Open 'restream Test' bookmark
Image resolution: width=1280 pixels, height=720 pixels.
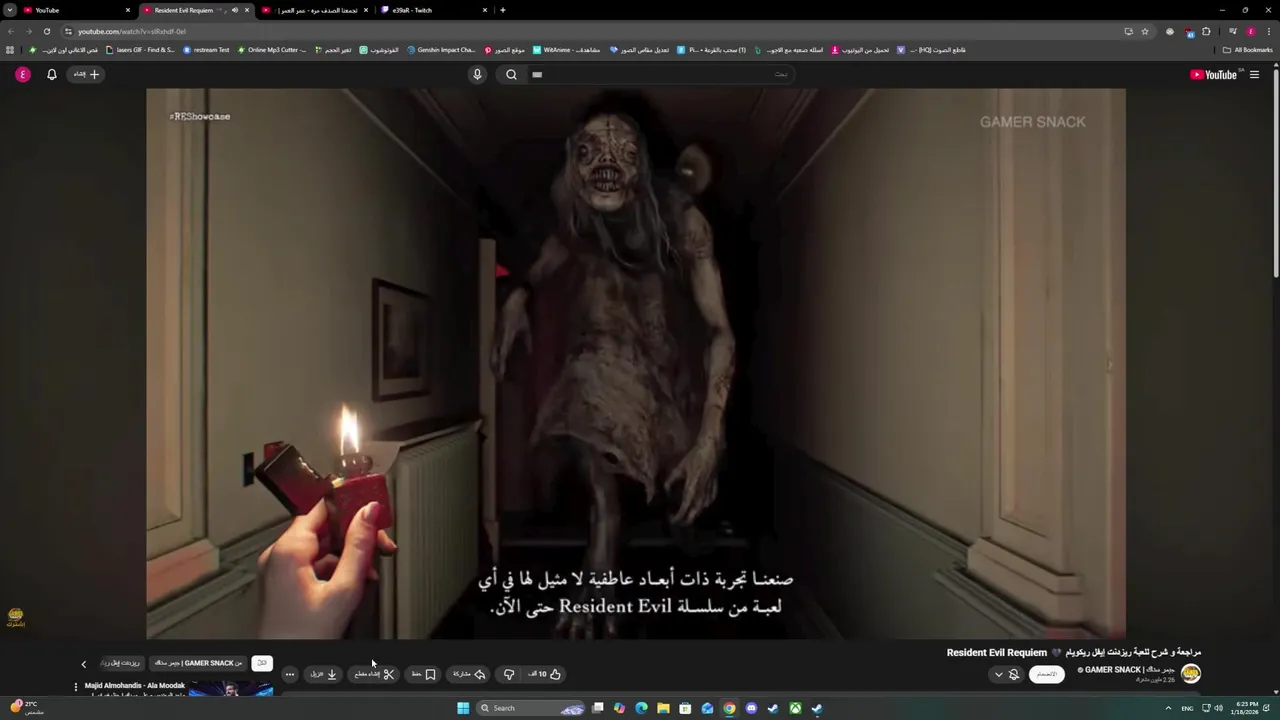[x=207, y=50]
